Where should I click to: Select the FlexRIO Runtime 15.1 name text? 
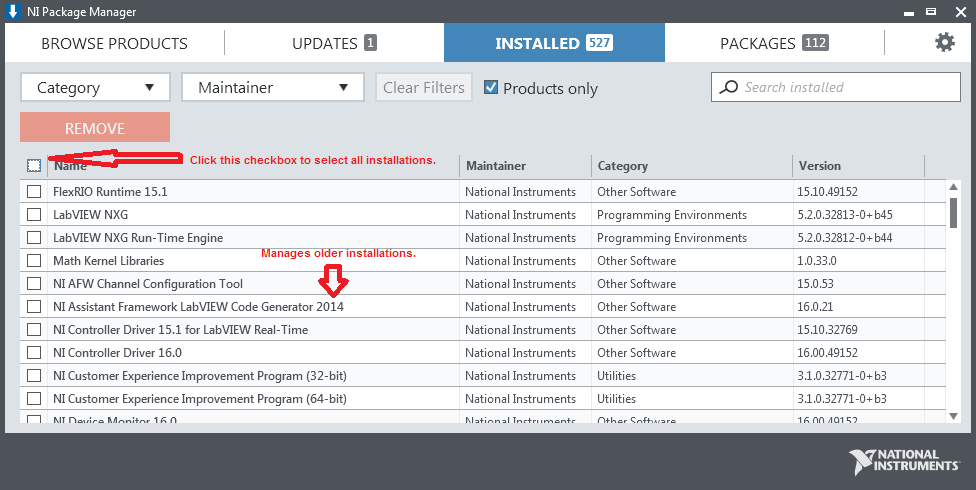pyautogui.click(x=110, y=192)
